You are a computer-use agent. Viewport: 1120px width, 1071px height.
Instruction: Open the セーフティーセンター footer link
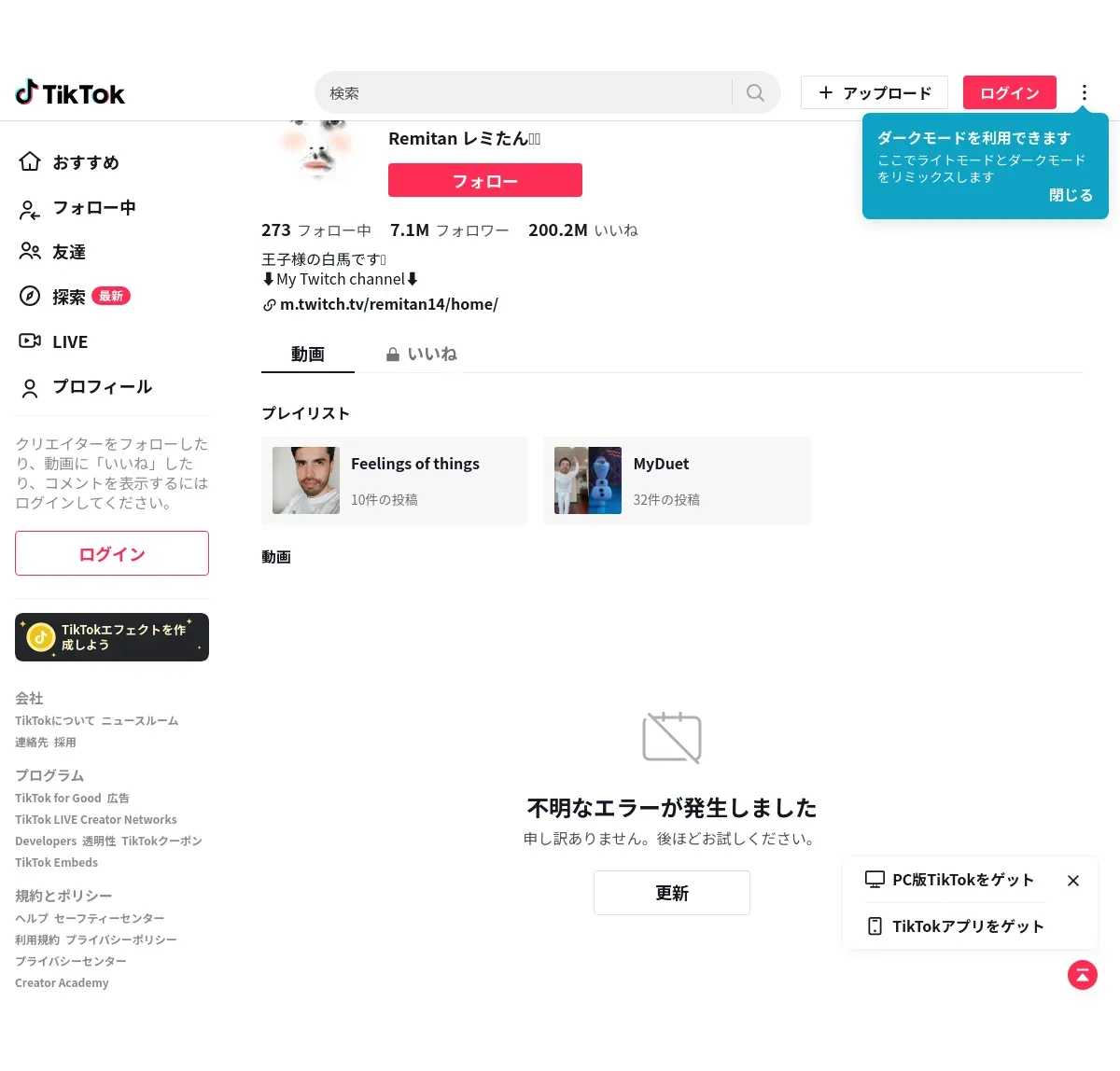click(109, 919)
